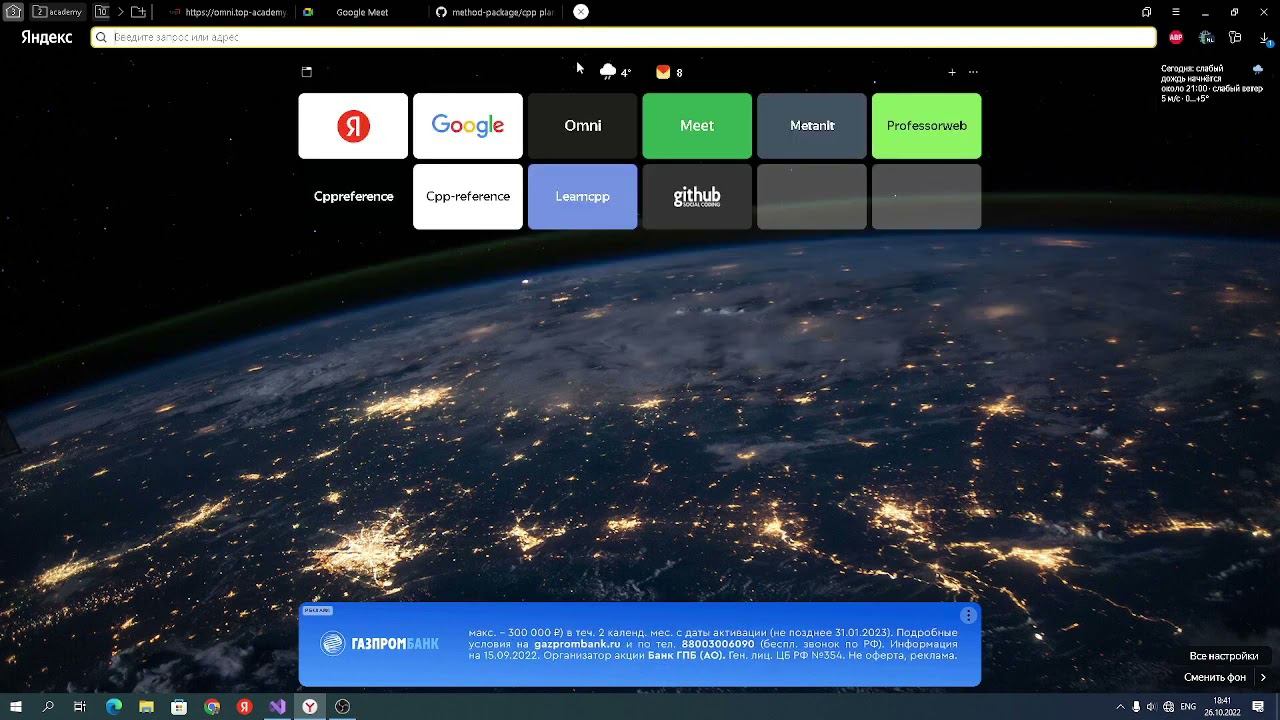Expand tab groups chevron arrow
This screenshot has height=720, width=1280.
(120, 12)
